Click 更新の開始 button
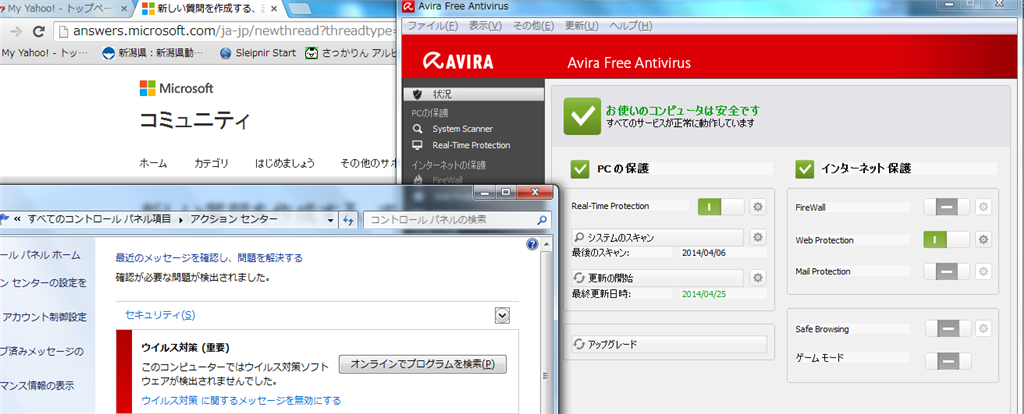This screenshot has width=1024, height=414. [657, 278]
